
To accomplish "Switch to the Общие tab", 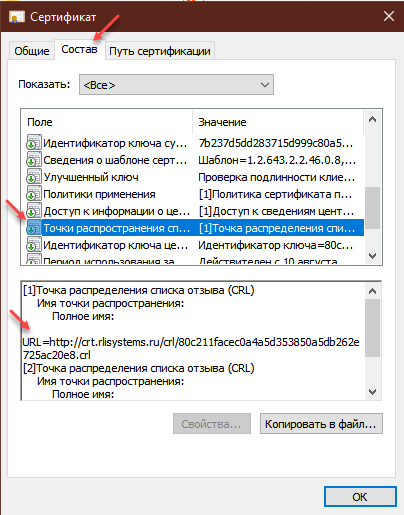I will coord(32,51).
